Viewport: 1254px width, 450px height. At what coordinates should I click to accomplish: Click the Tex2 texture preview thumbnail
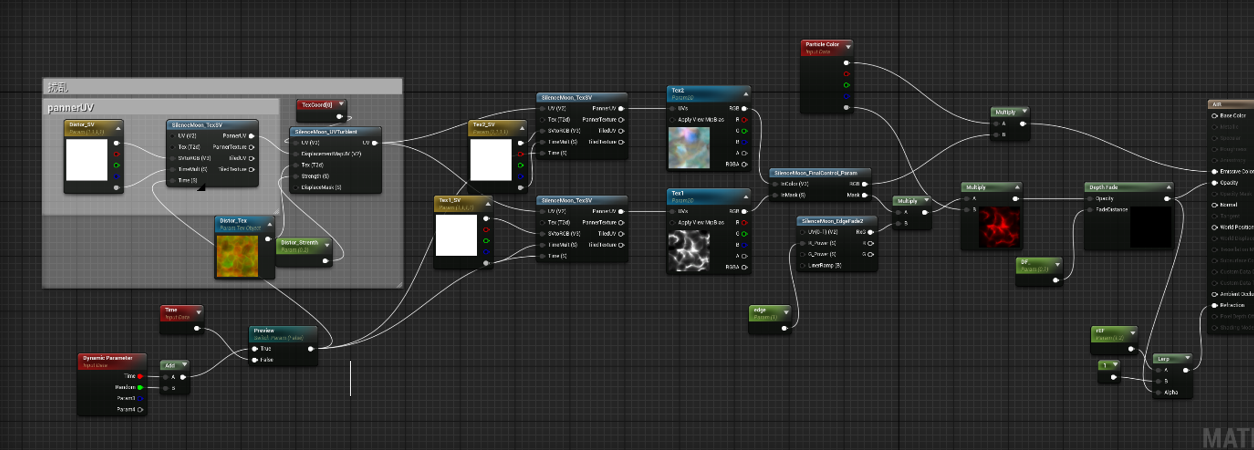coord(689,148)
